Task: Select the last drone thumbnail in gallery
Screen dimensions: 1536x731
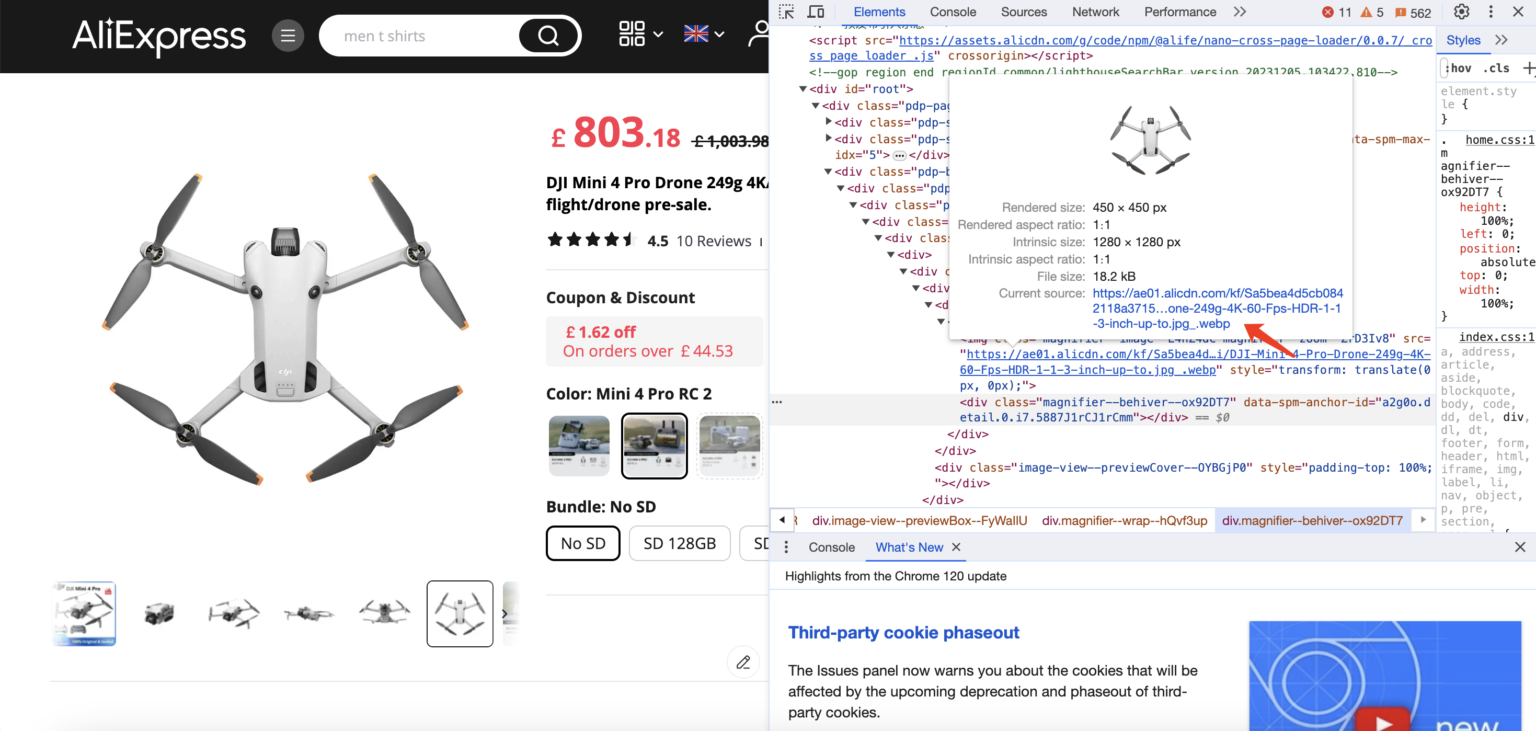Action: coord(460,613)
